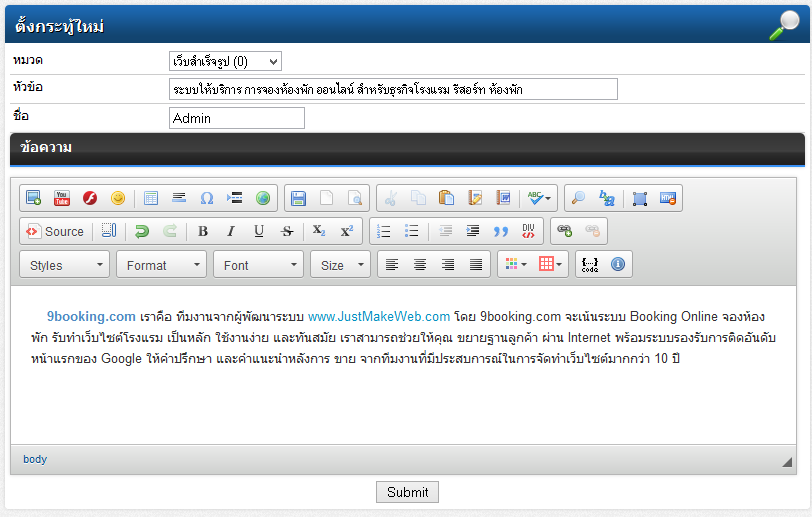Click the Templates icon beside Source

click(x=109, y=231)
